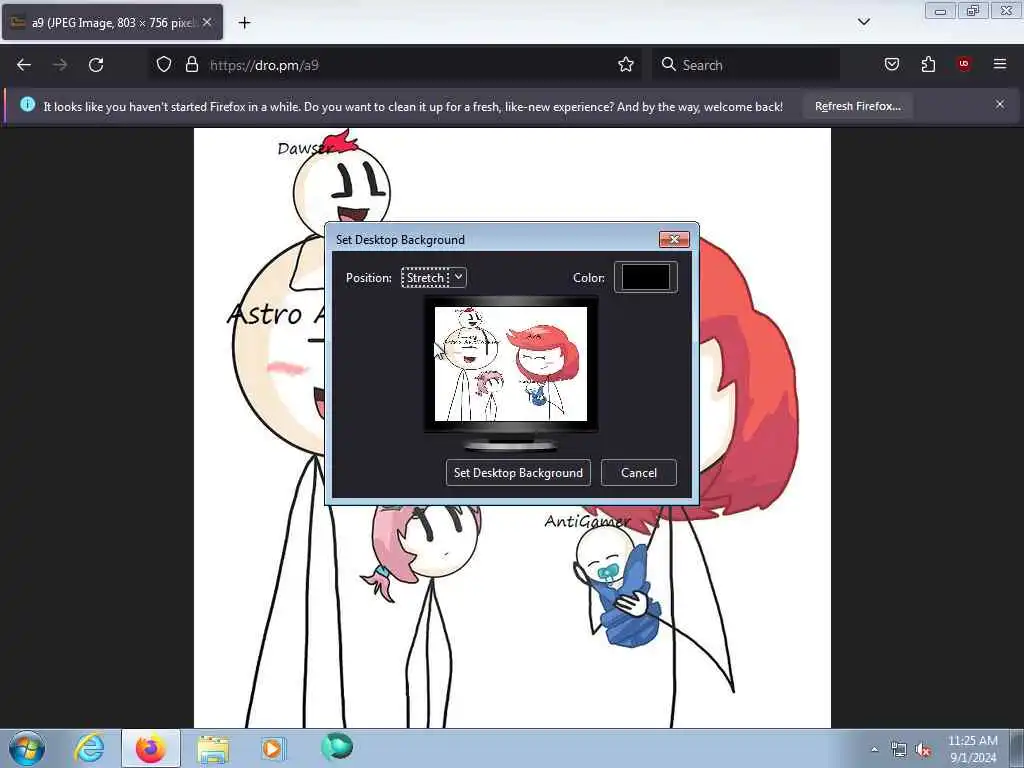Image resolution: width=1024 pixels, height=768 pixels.
Task: Open the network tray icon
Action: pyautogui.click(x=899, y=750)
